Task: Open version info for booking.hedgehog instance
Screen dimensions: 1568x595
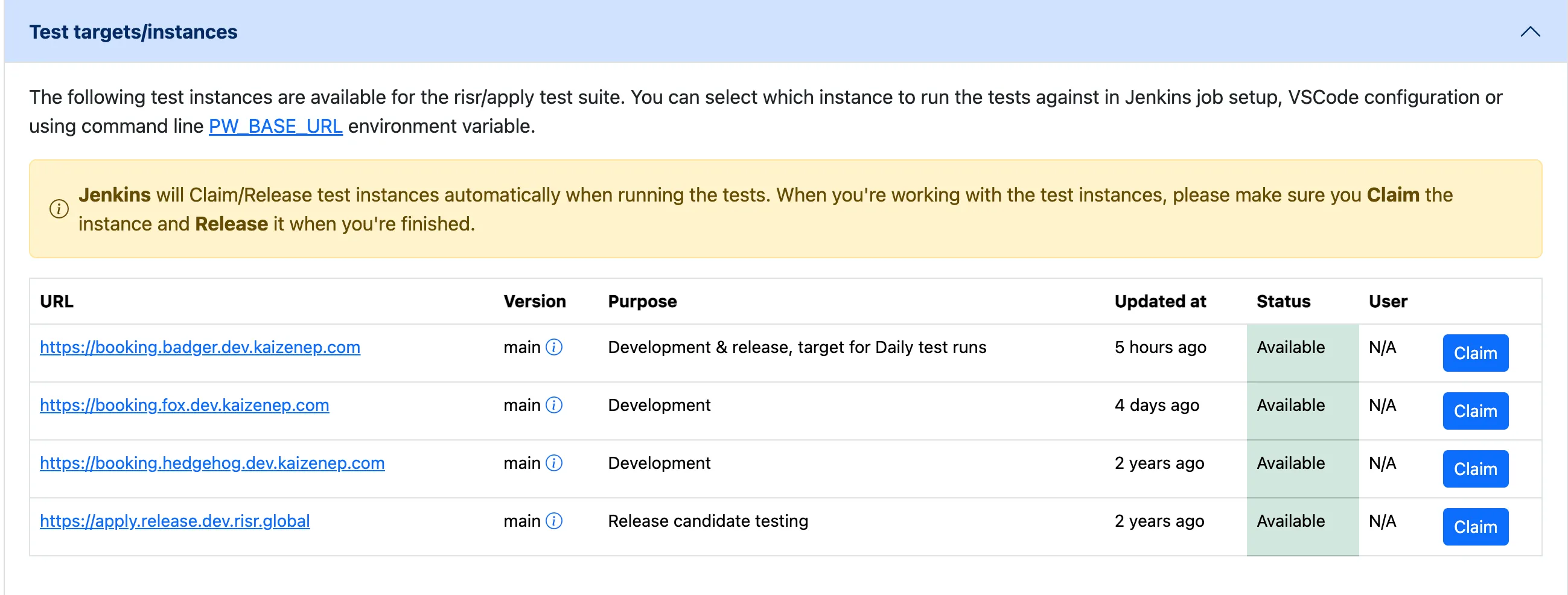Action: click(553, 463)
